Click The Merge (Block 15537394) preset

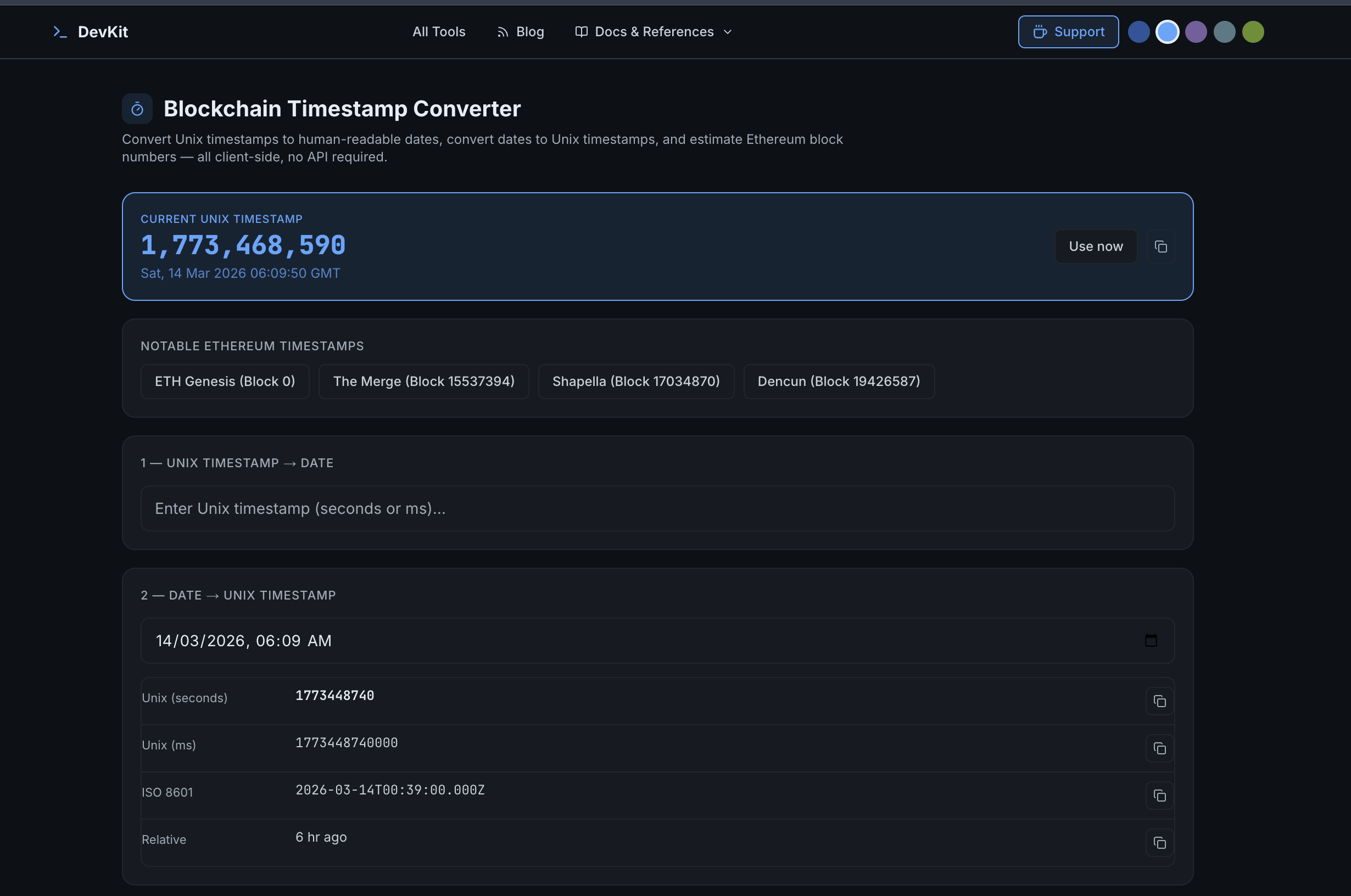pyautogui.click(x=423, y=381)
